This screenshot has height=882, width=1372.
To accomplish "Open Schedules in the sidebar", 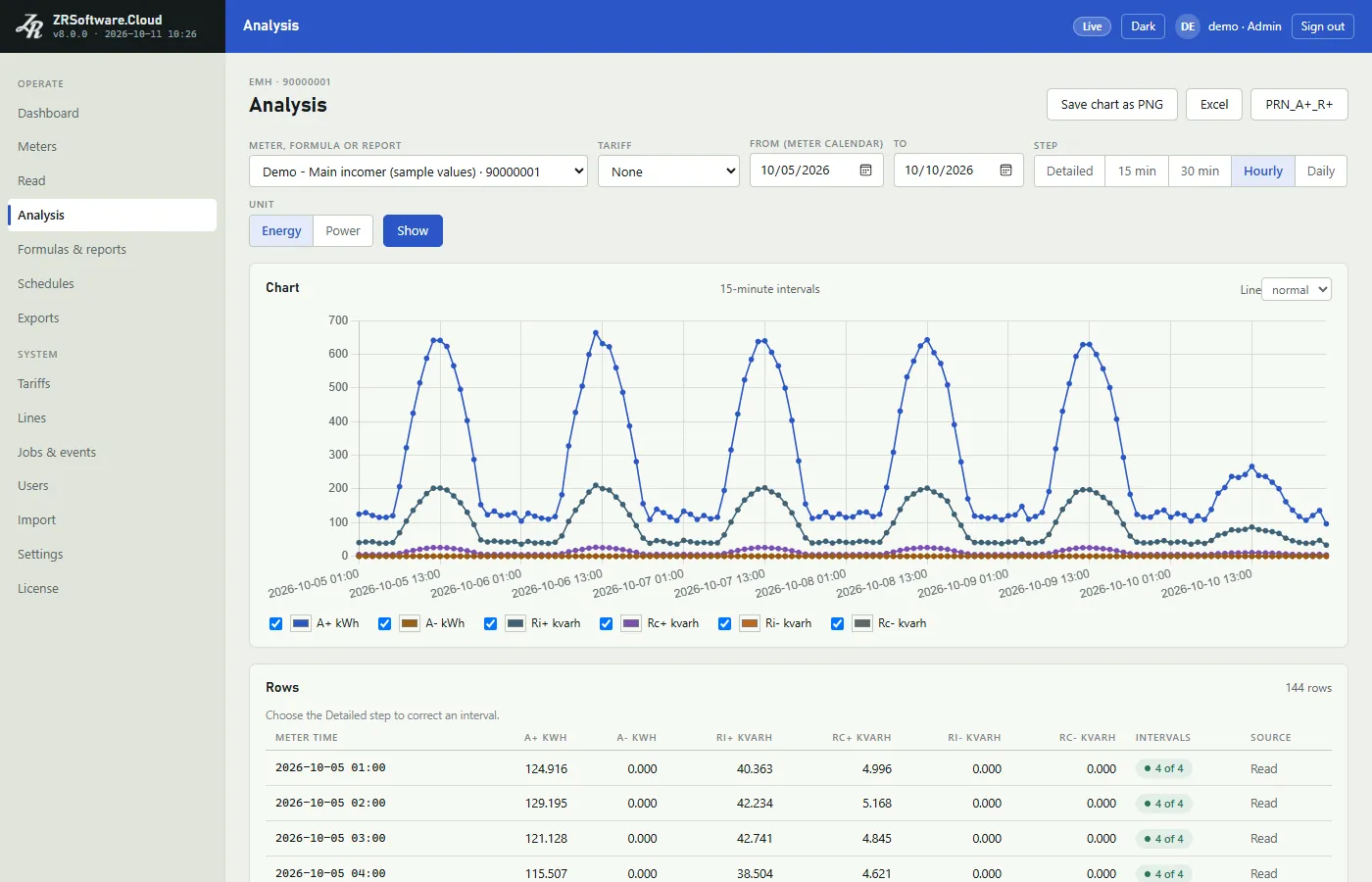I will tap(112, 284).
